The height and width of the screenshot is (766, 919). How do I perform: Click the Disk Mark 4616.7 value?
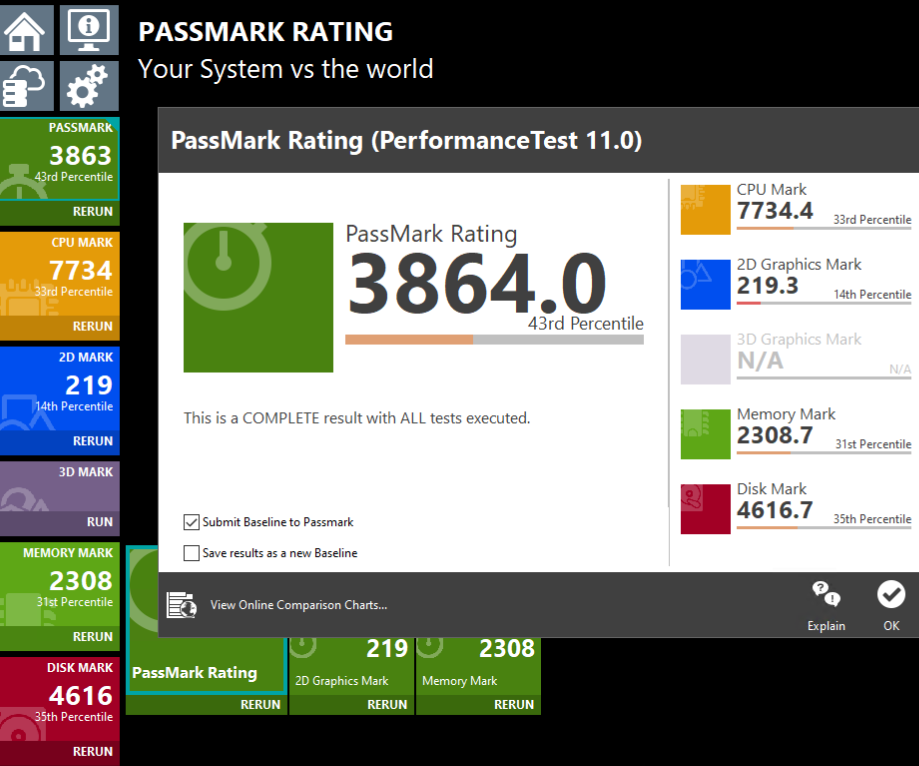click(x=775, y=510)
